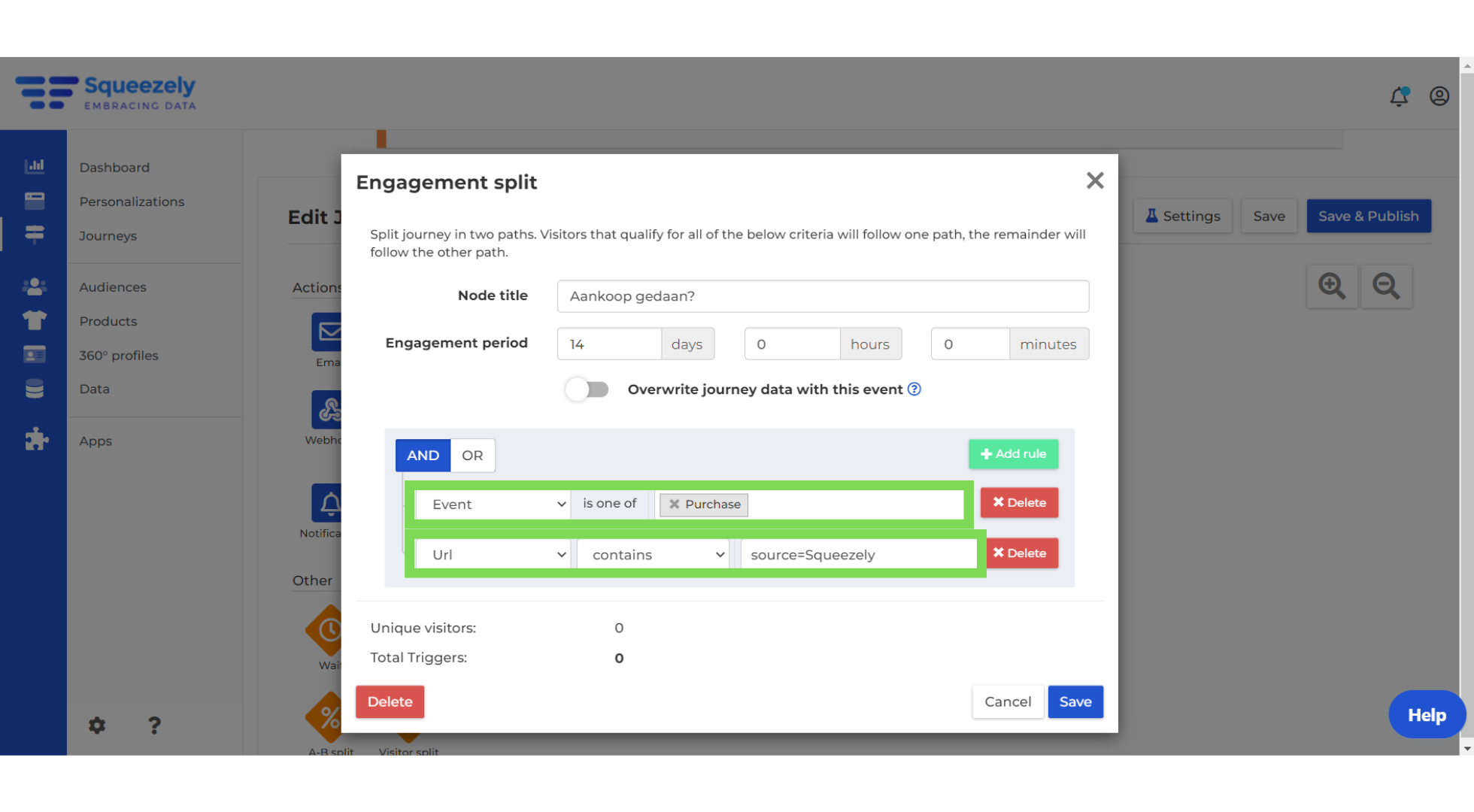
Task: Open Personalizations from the side menu
Action: pos(132,201)
